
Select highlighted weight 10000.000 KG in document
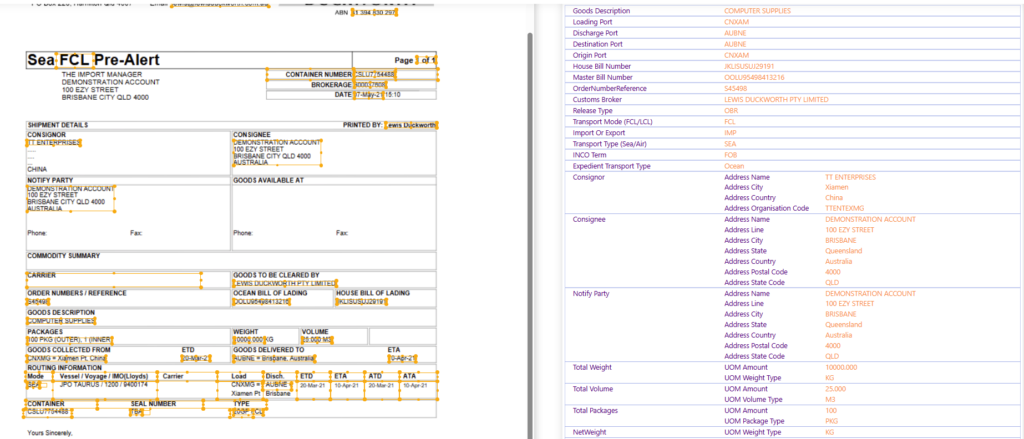254,340
